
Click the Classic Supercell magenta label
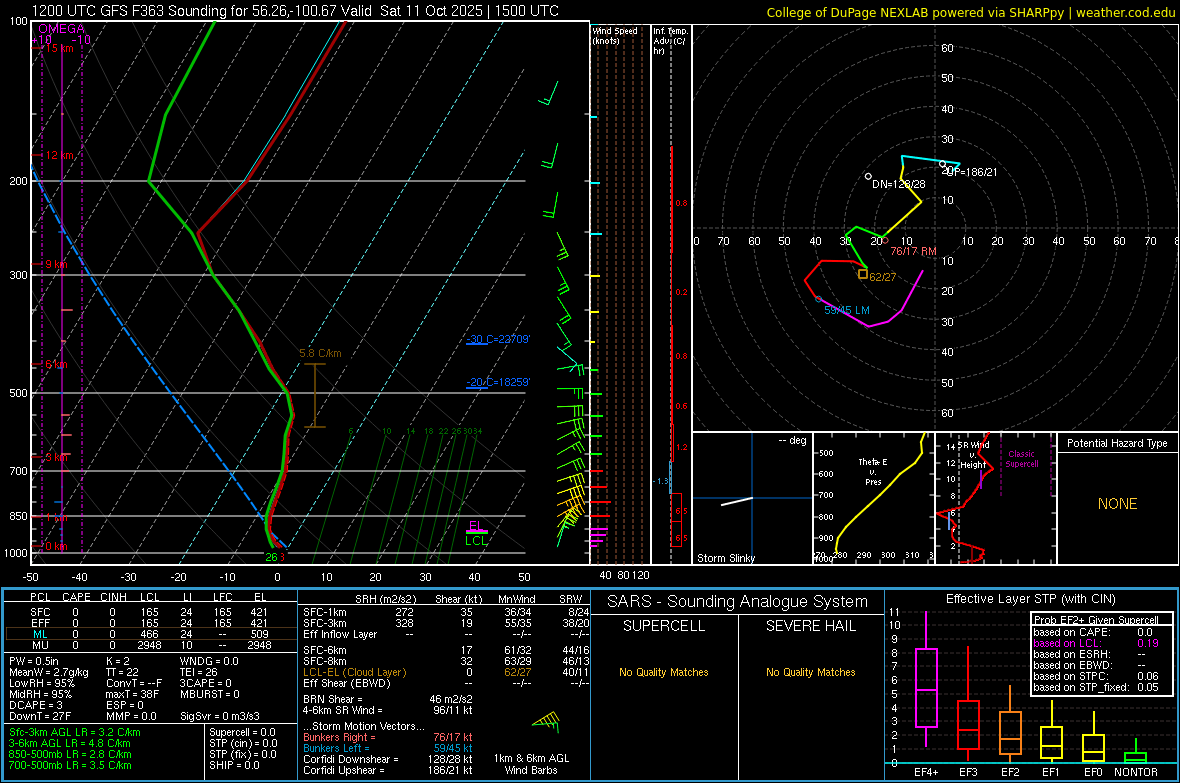point(1022,459)
